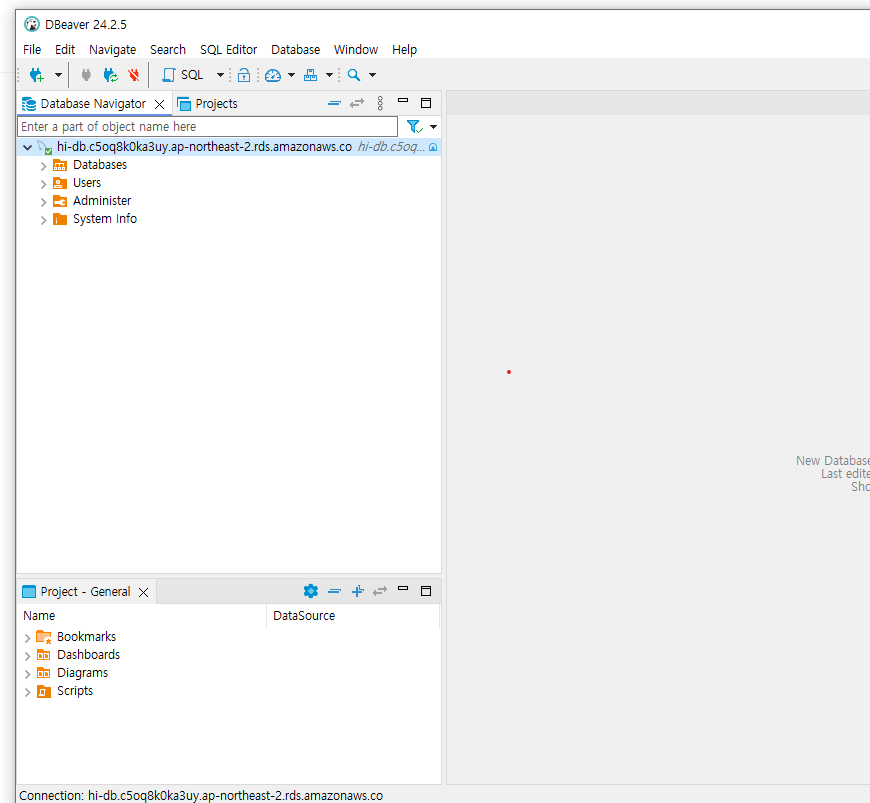
Task: Maximize the Project - General panel
Action: (x=426, y=591)
